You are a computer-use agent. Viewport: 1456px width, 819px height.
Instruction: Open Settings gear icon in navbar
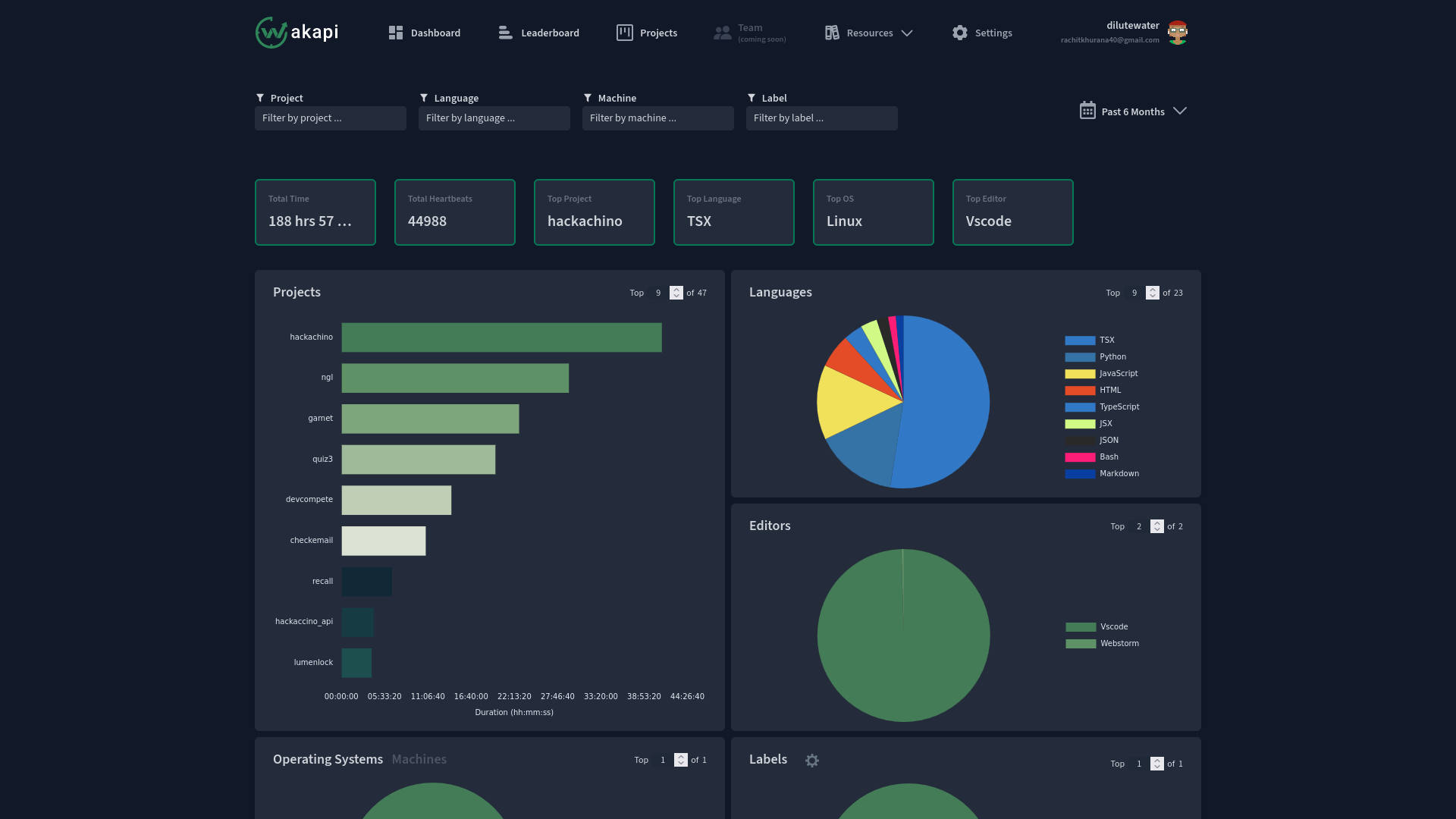point(960,33)
